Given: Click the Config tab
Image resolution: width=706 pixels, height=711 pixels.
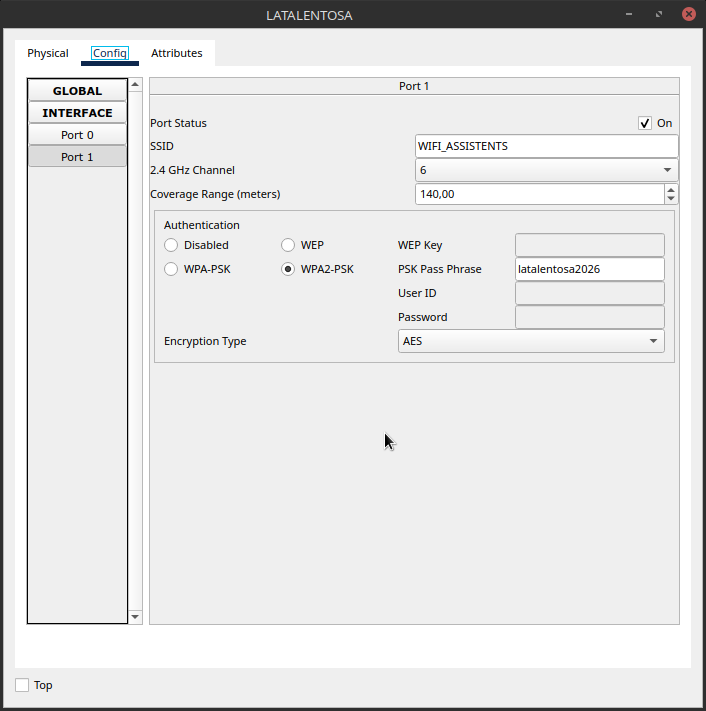Looking at the screenshot, I should (x=110, y=53).
